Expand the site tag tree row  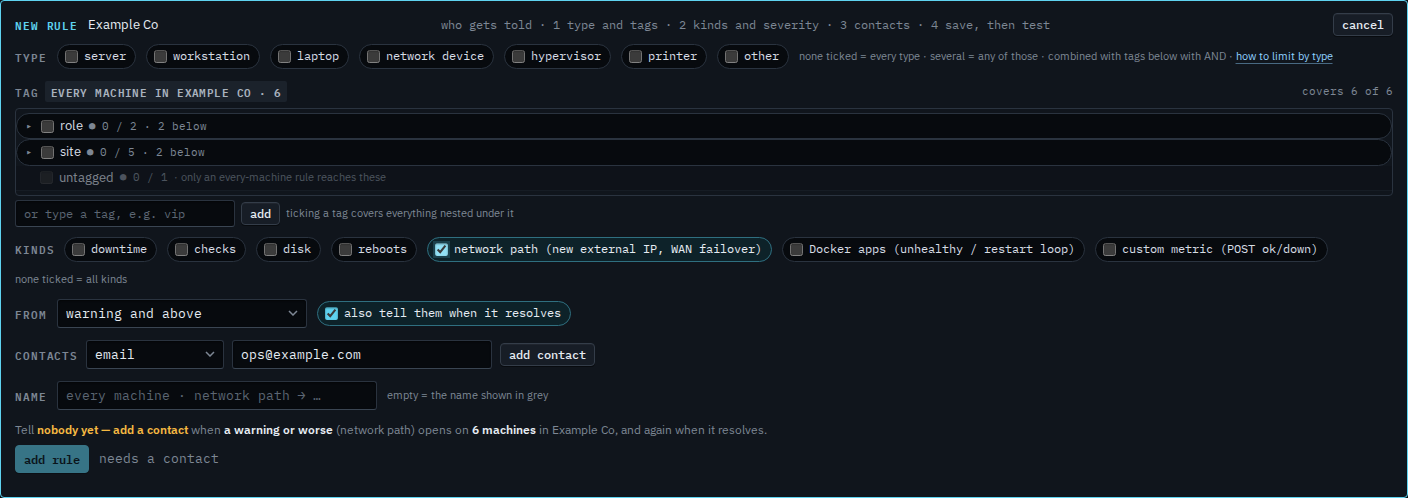tap(29, 152)
